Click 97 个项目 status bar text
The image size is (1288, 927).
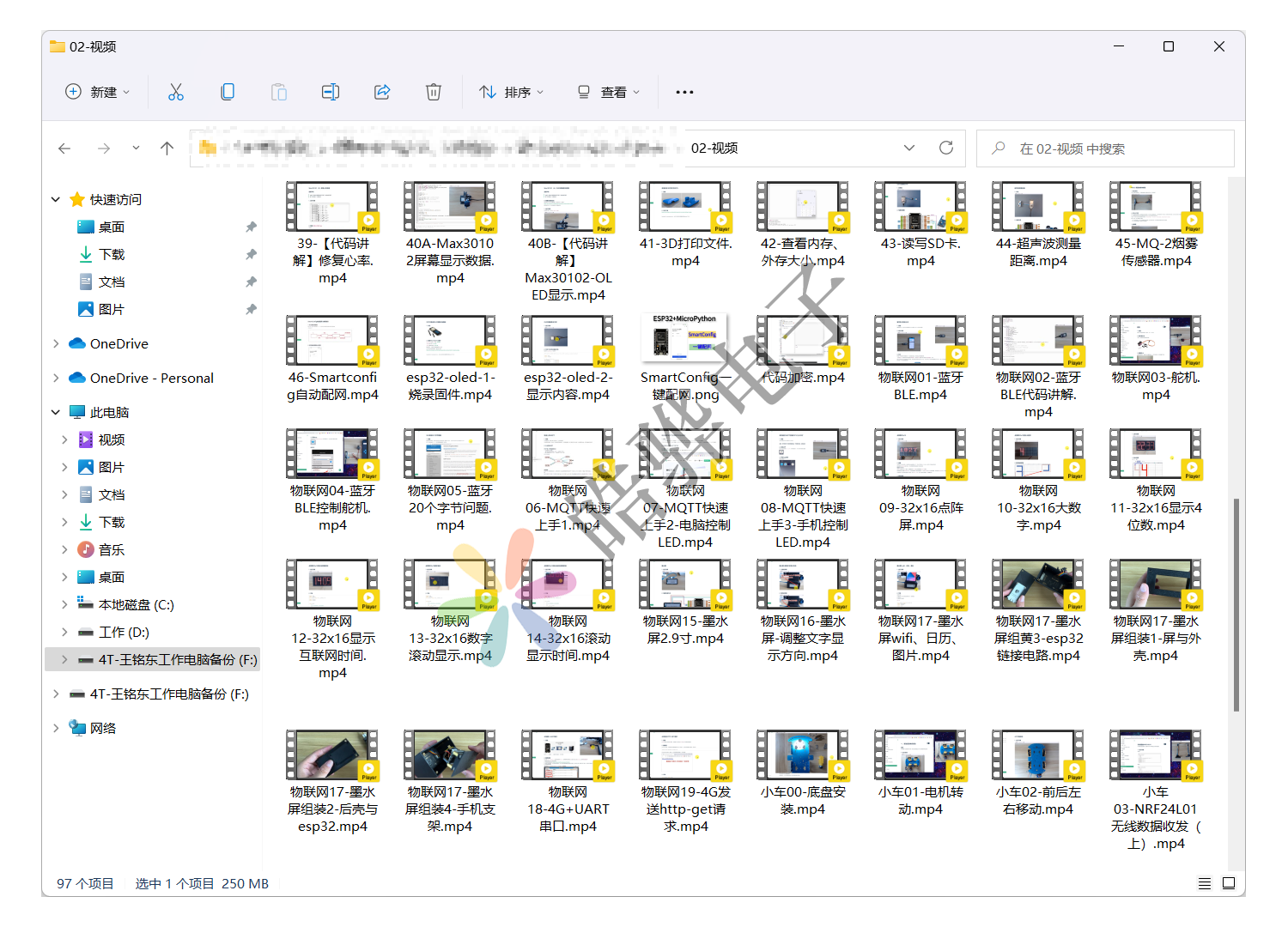(x=85, y=883)
